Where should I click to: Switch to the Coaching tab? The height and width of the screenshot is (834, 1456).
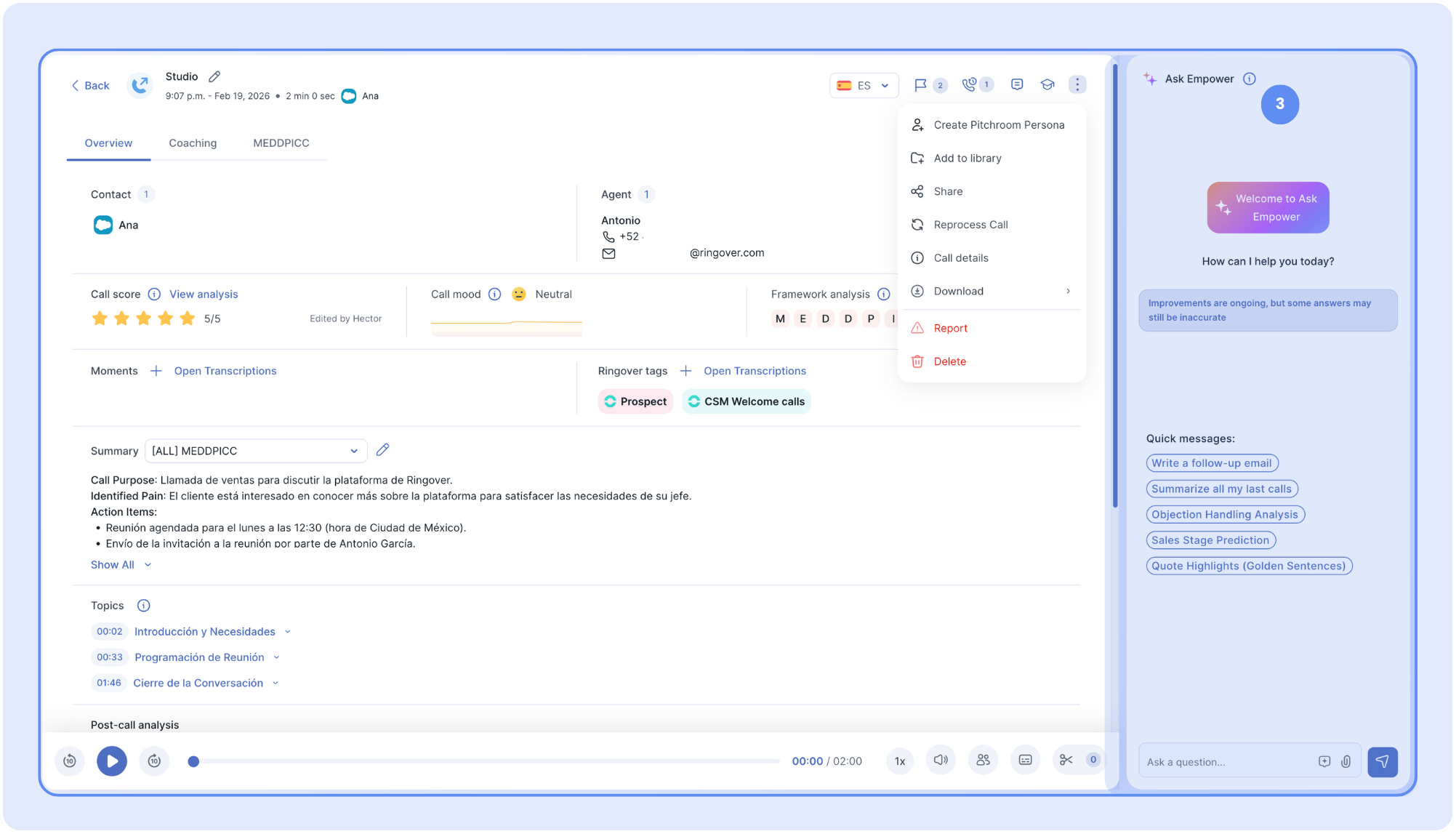193,143
